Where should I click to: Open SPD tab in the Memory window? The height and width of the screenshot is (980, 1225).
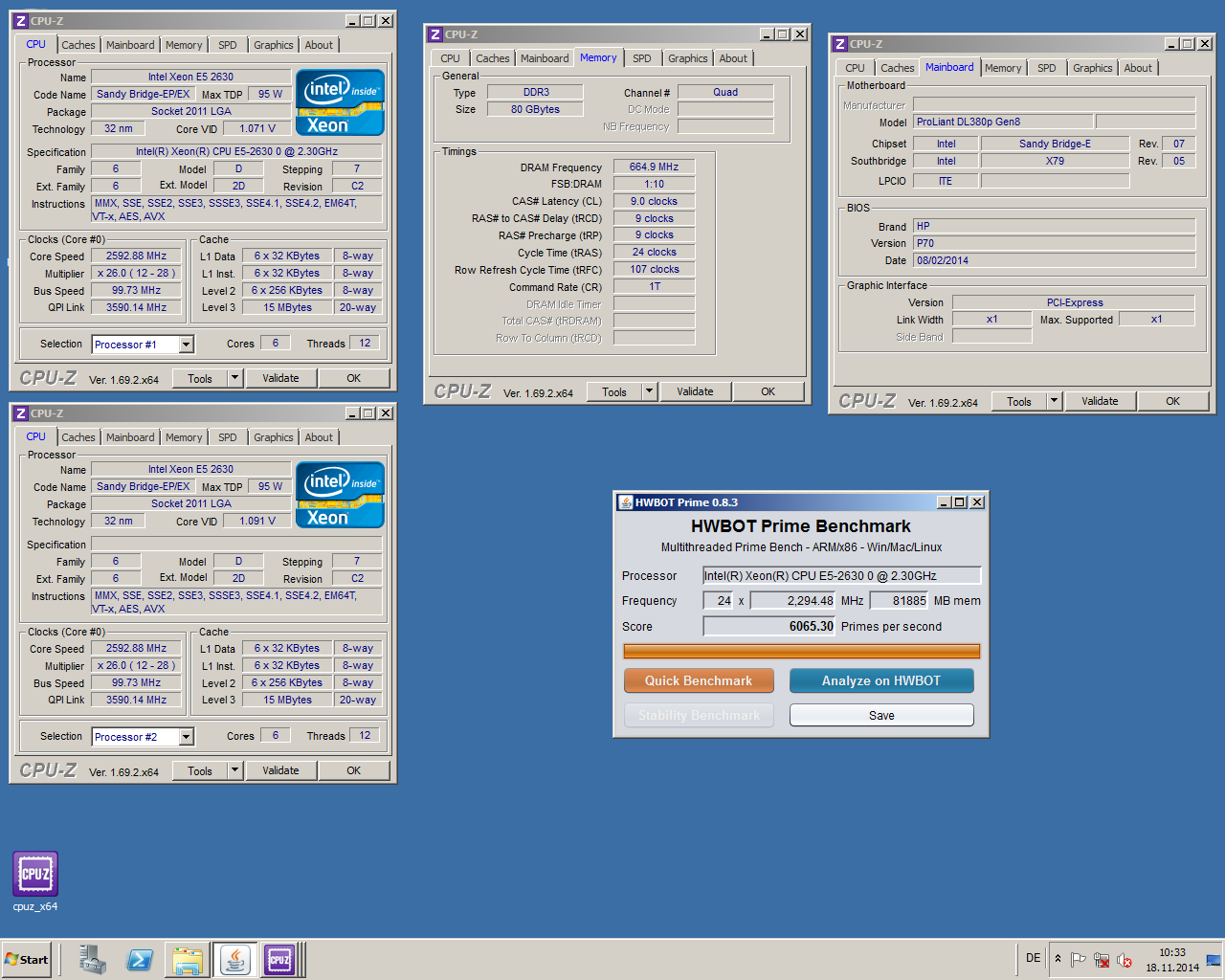click(642, 58)
